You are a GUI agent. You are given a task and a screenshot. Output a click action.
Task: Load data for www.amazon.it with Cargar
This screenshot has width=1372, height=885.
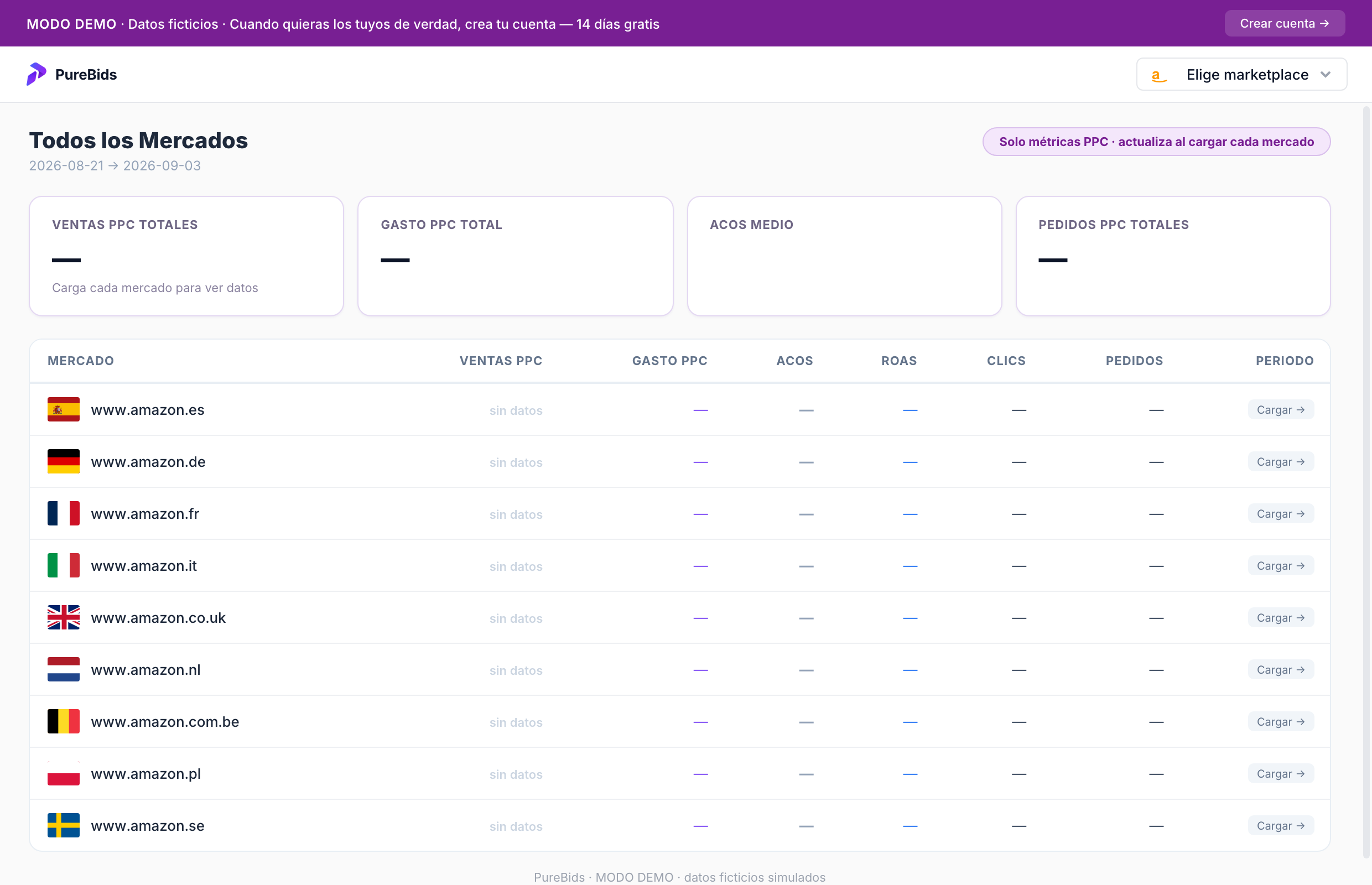[1281, 565]
